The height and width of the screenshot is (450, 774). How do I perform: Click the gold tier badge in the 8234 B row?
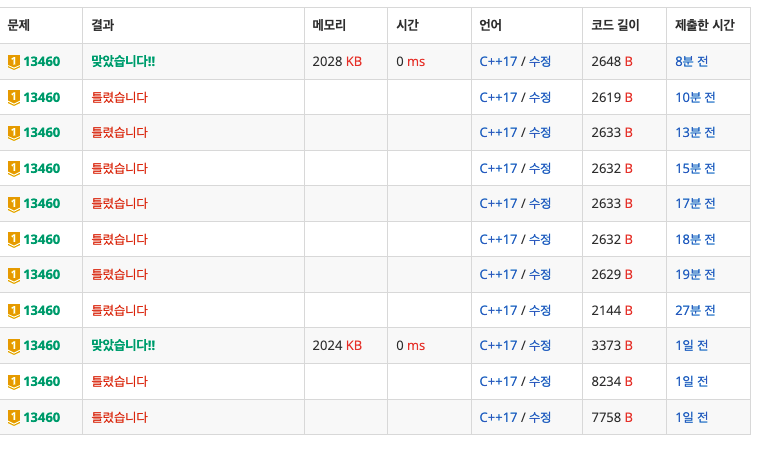pyautogui.click(x=14, y=382)
